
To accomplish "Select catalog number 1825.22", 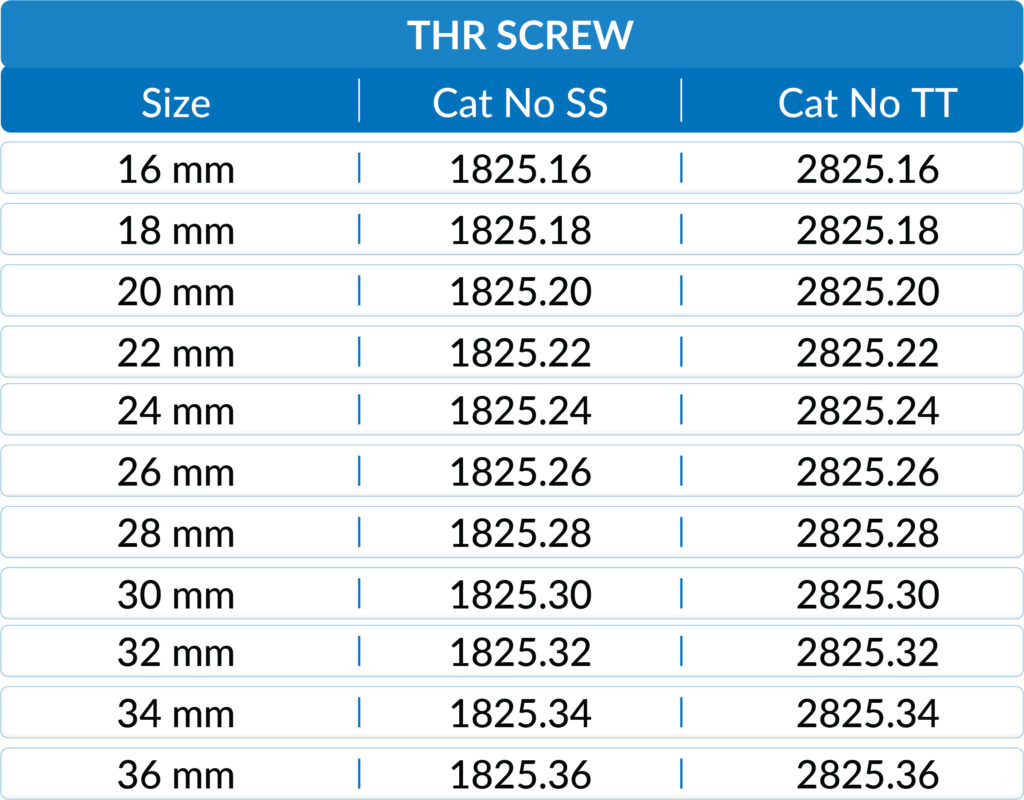I will point(520,353).
